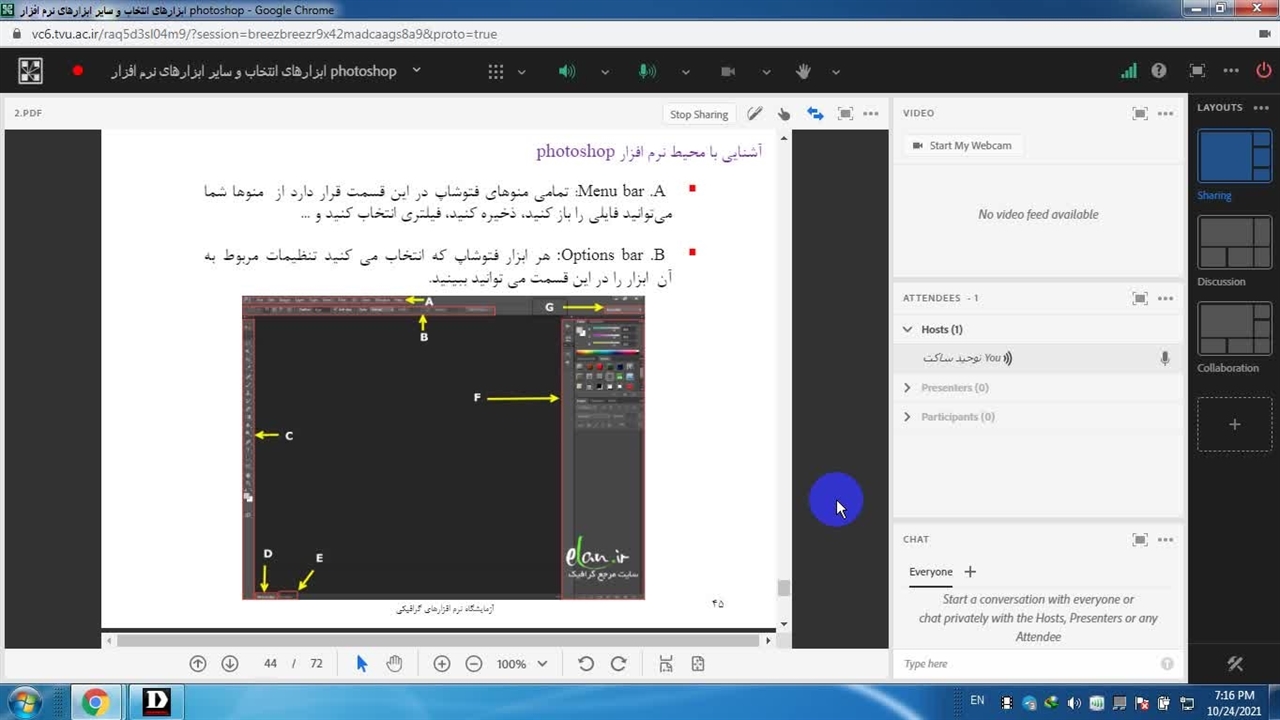This screenshot has height=720, width=1280.
Task: Rotate the document clockwise
Action: 618,664
